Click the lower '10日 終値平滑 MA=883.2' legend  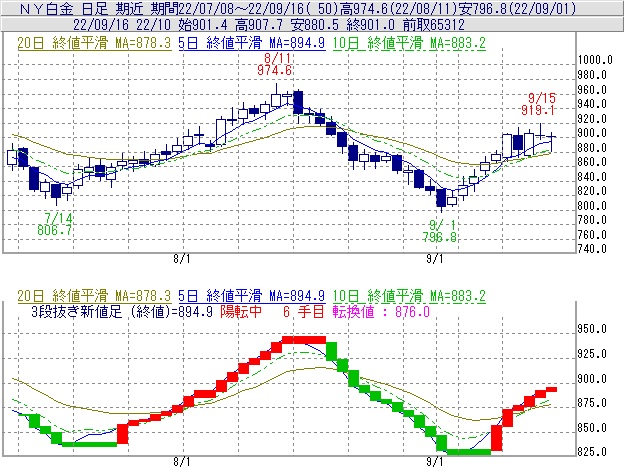coord(409,296)
